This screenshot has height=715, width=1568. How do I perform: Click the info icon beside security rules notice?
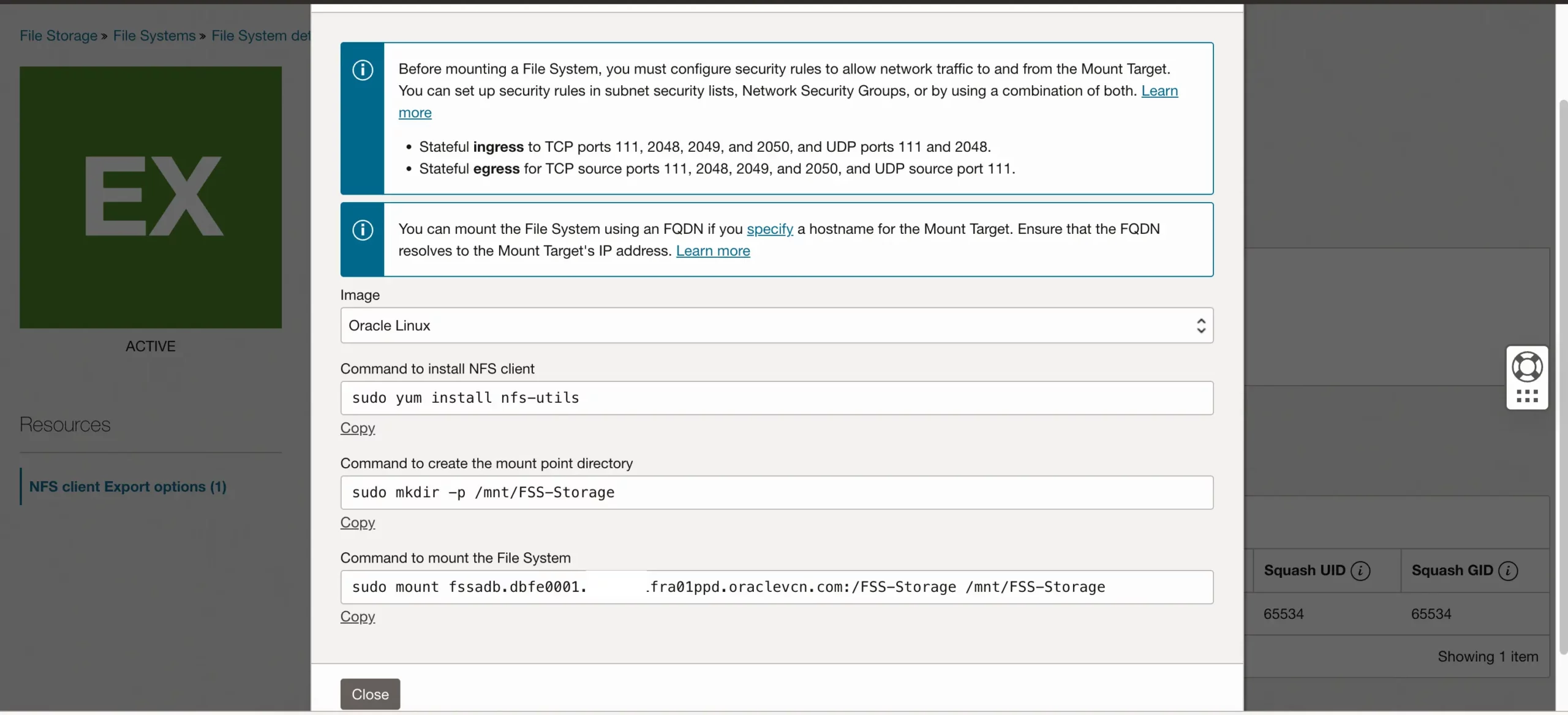click(363, 70)
